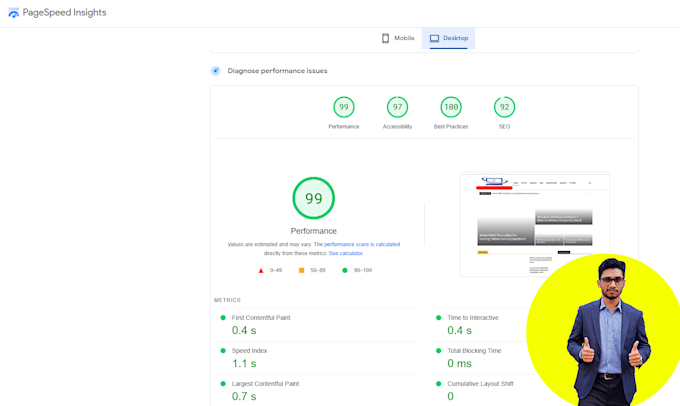Jump to the Best Practices 100 gauge
The image size is (680, 406).
click(x=451, y=107)
